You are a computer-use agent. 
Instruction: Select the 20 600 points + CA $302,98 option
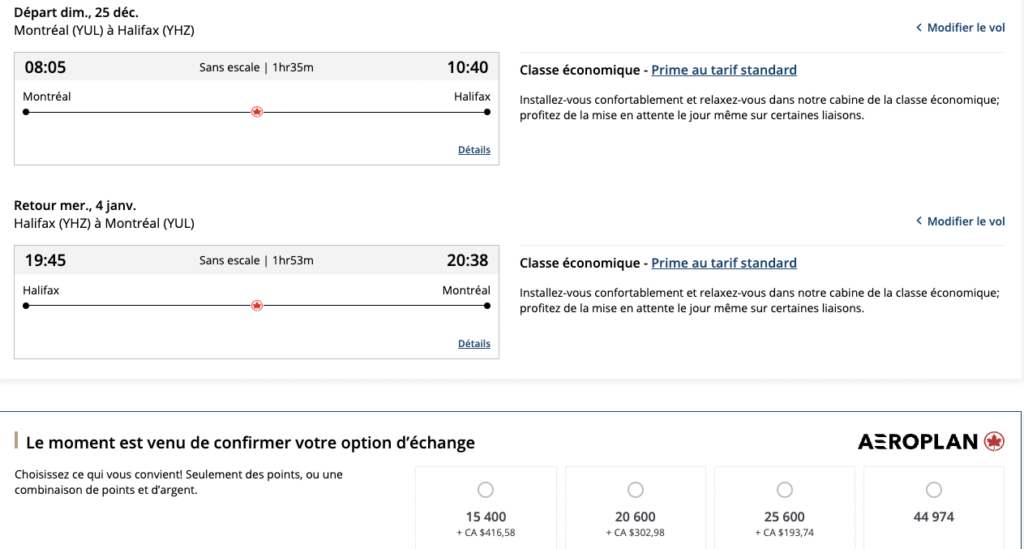coord(636,490)
